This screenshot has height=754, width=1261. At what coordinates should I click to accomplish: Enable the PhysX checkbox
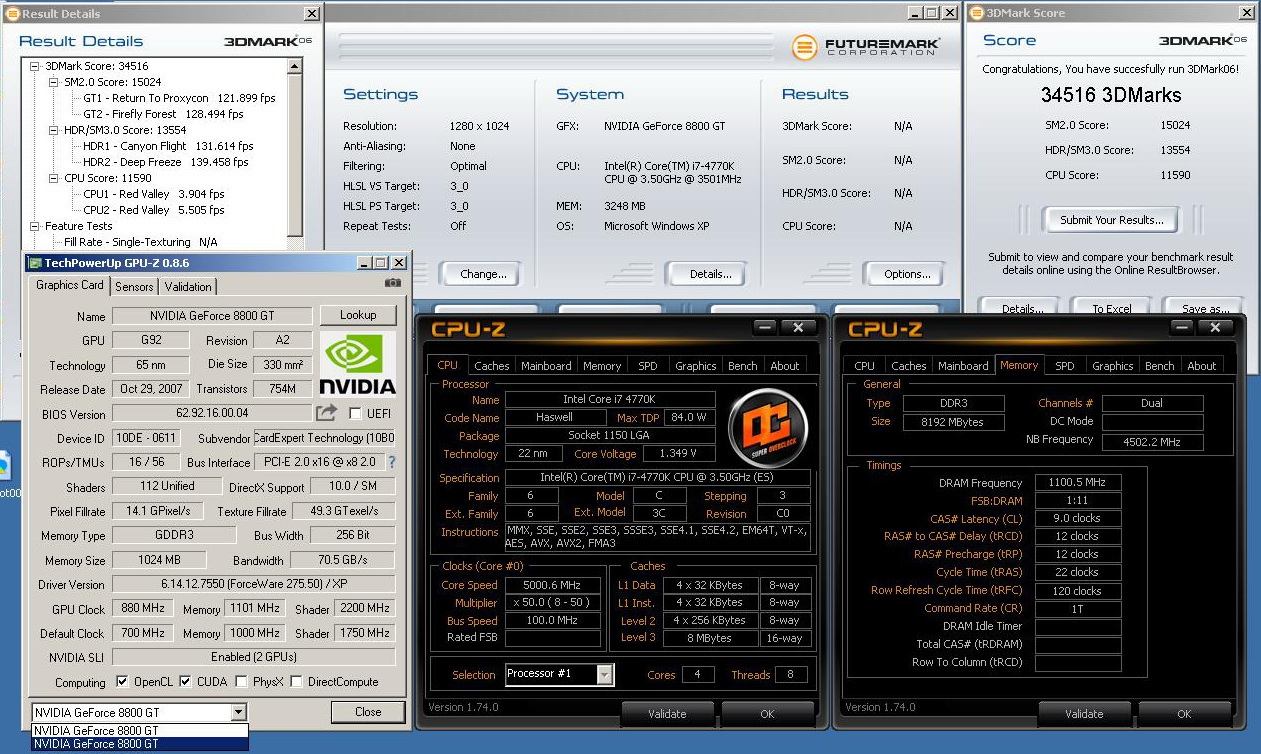pyautogui.click(x=241, y=682)
